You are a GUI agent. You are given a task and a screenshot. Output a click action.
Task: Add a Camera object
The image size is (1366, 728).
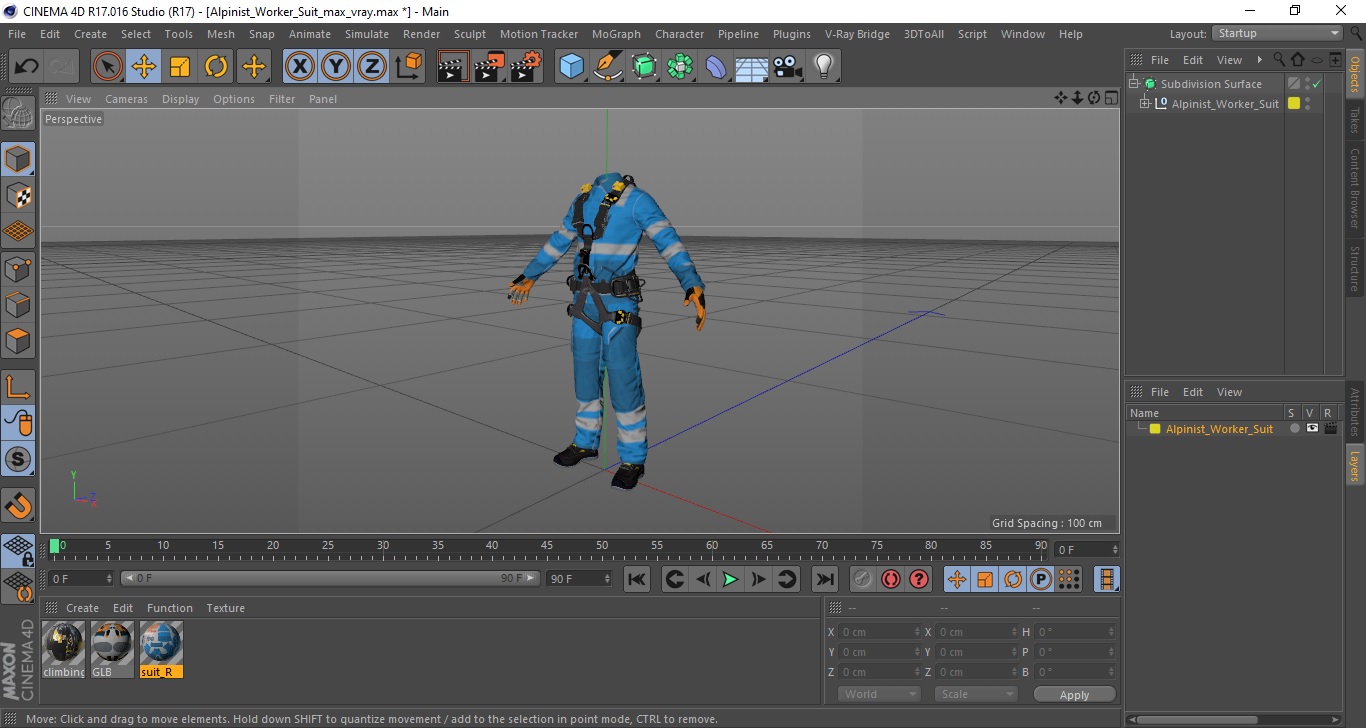coord(787,67)
